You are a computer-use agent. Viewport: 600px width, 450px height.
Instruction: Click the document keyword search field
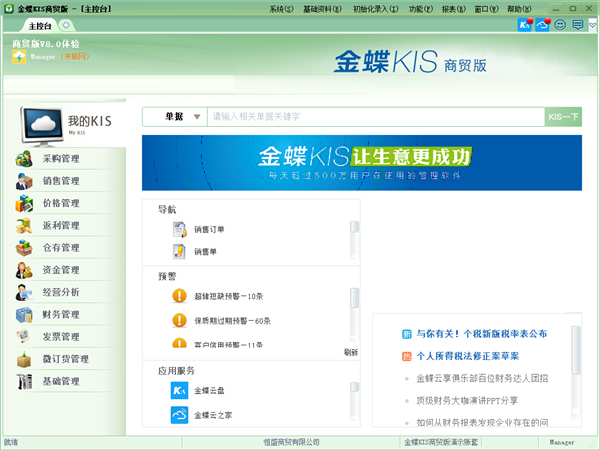click(376, 117)
